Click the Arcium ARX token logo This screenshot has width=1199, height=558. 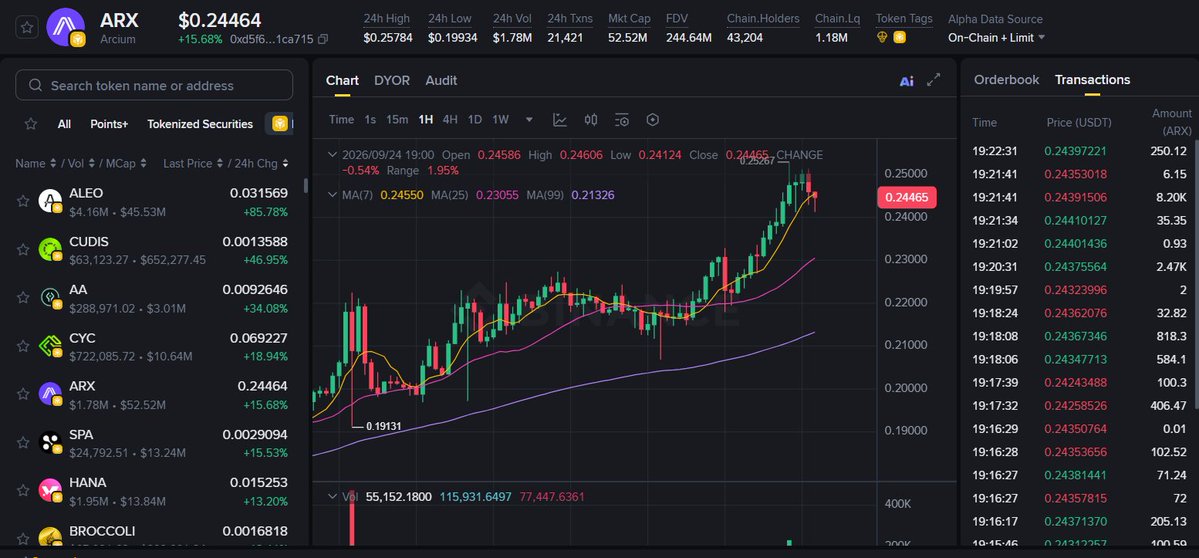click(66, 28)
